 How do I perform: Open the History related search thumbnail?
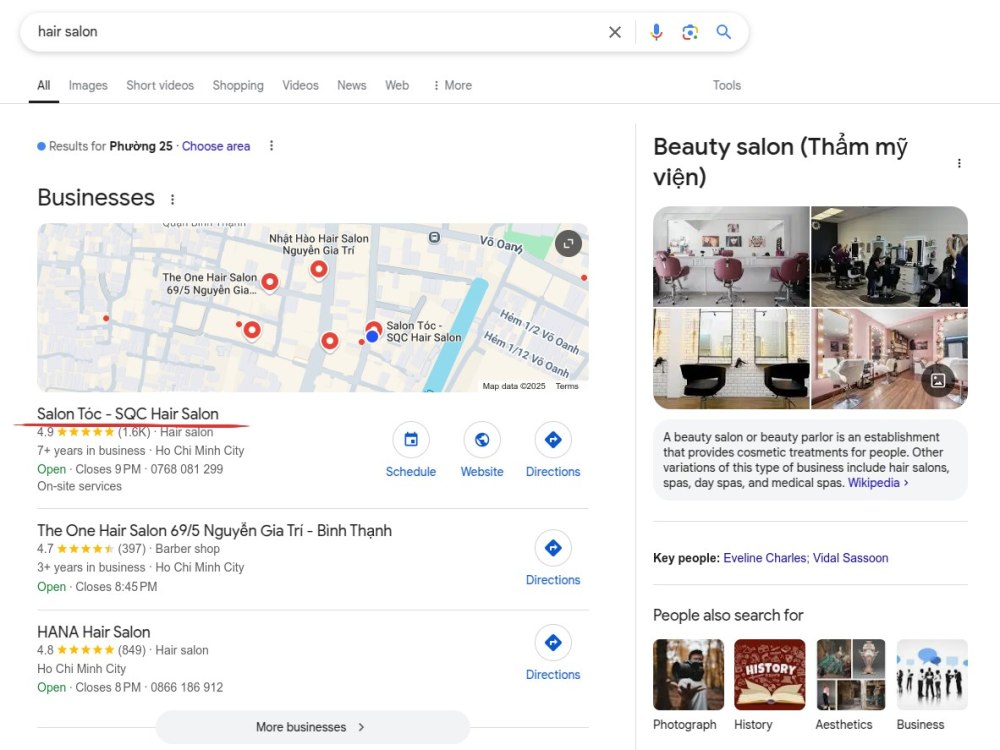(x=770, y=675)
